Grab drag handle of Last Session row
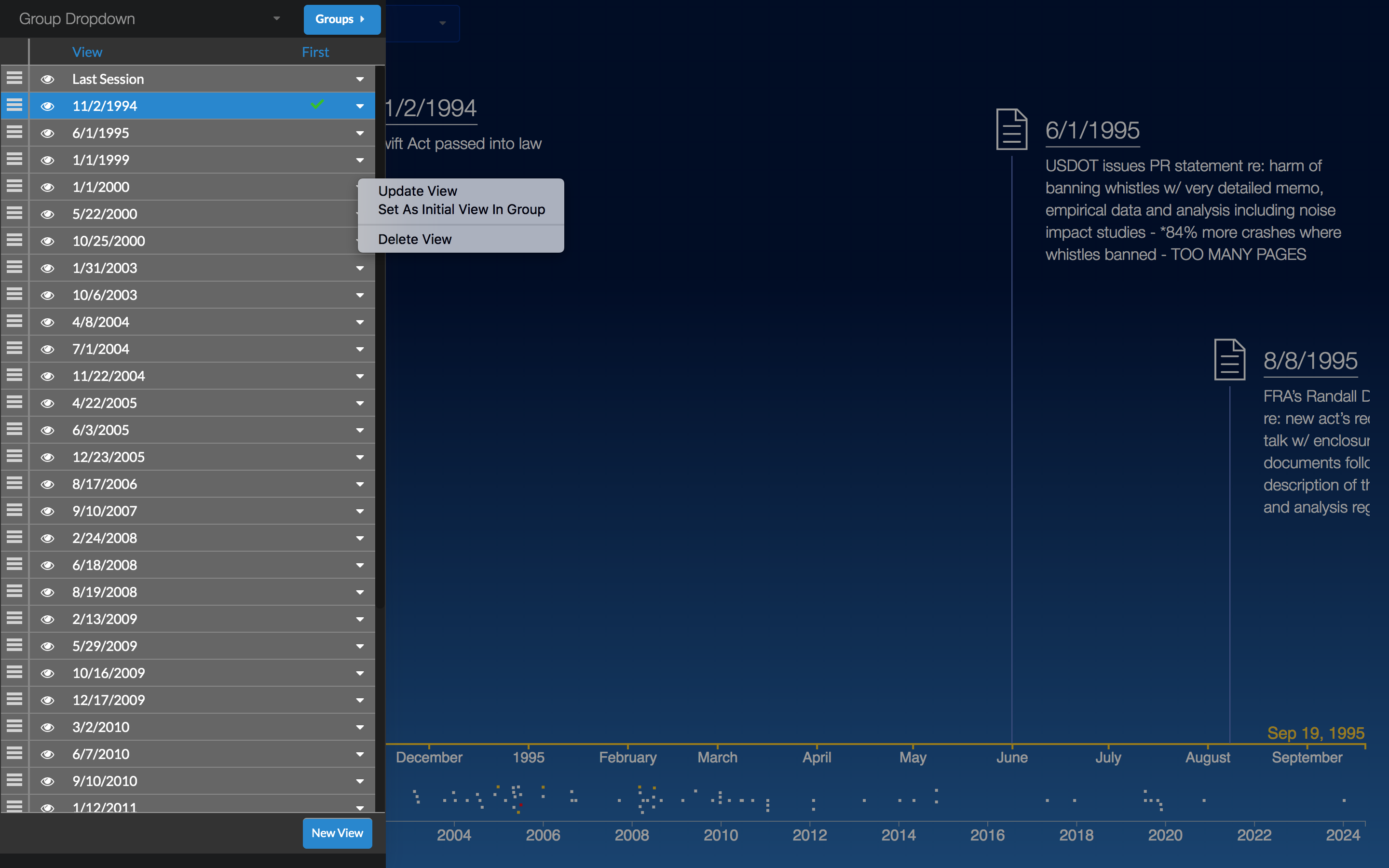This screenshot has width=1389, height=868. (14, 78)
